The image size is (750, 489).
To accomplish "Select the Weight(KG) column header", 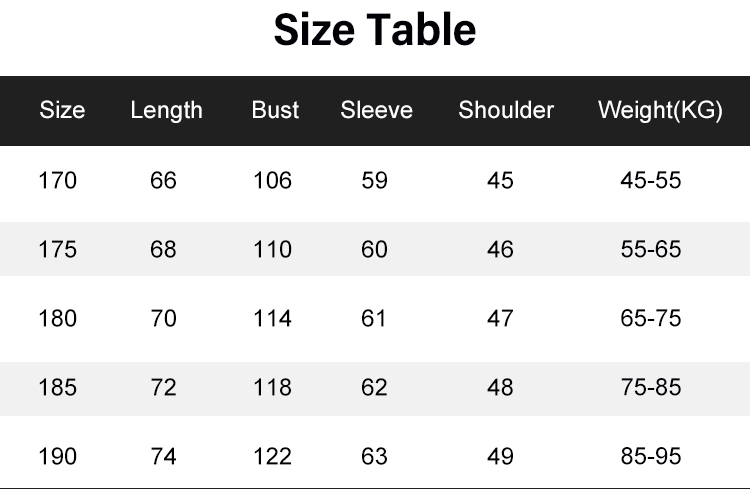I will pos(660,111).
